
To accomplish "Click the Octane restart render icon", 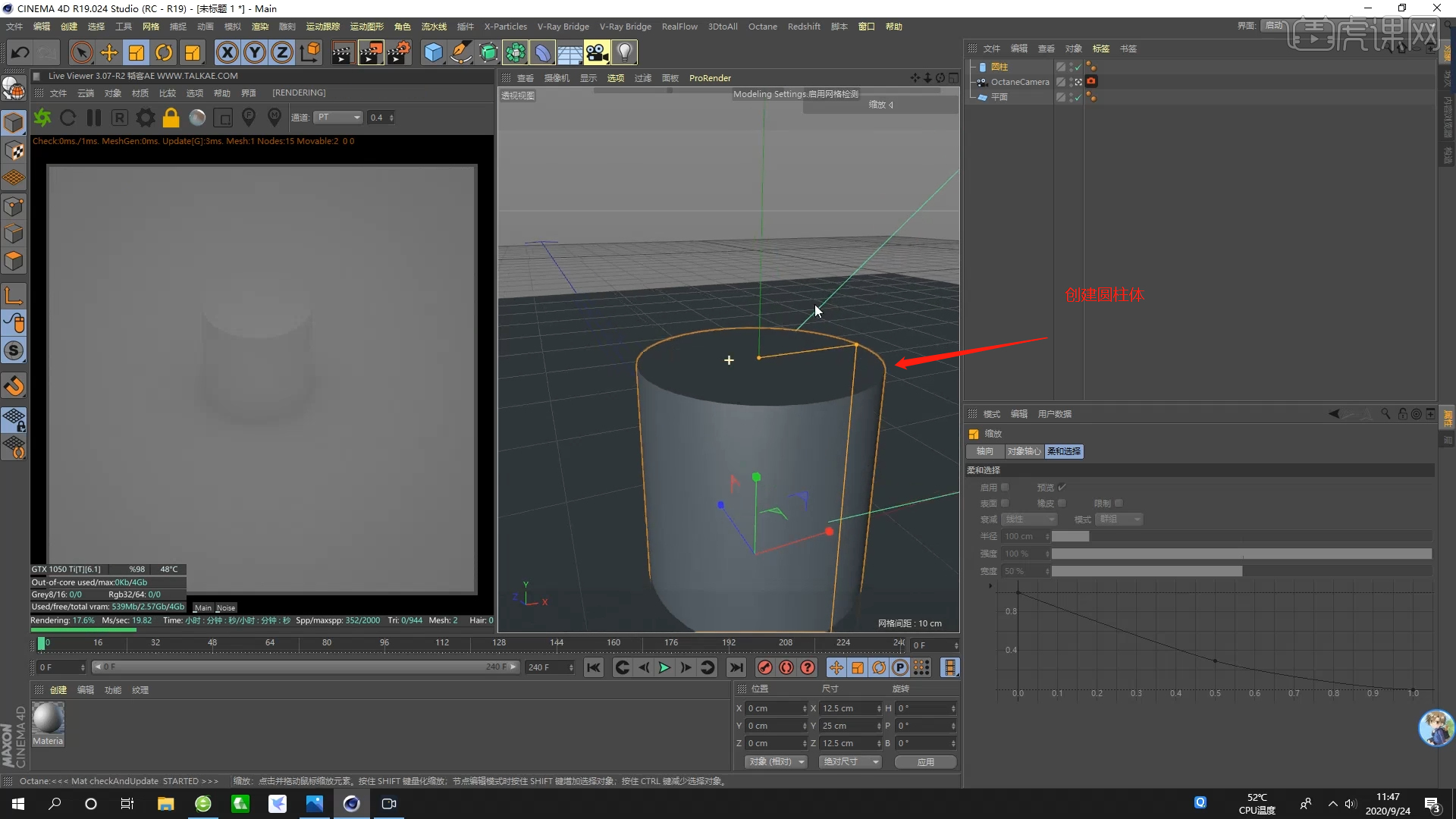I will pos(67,118).
